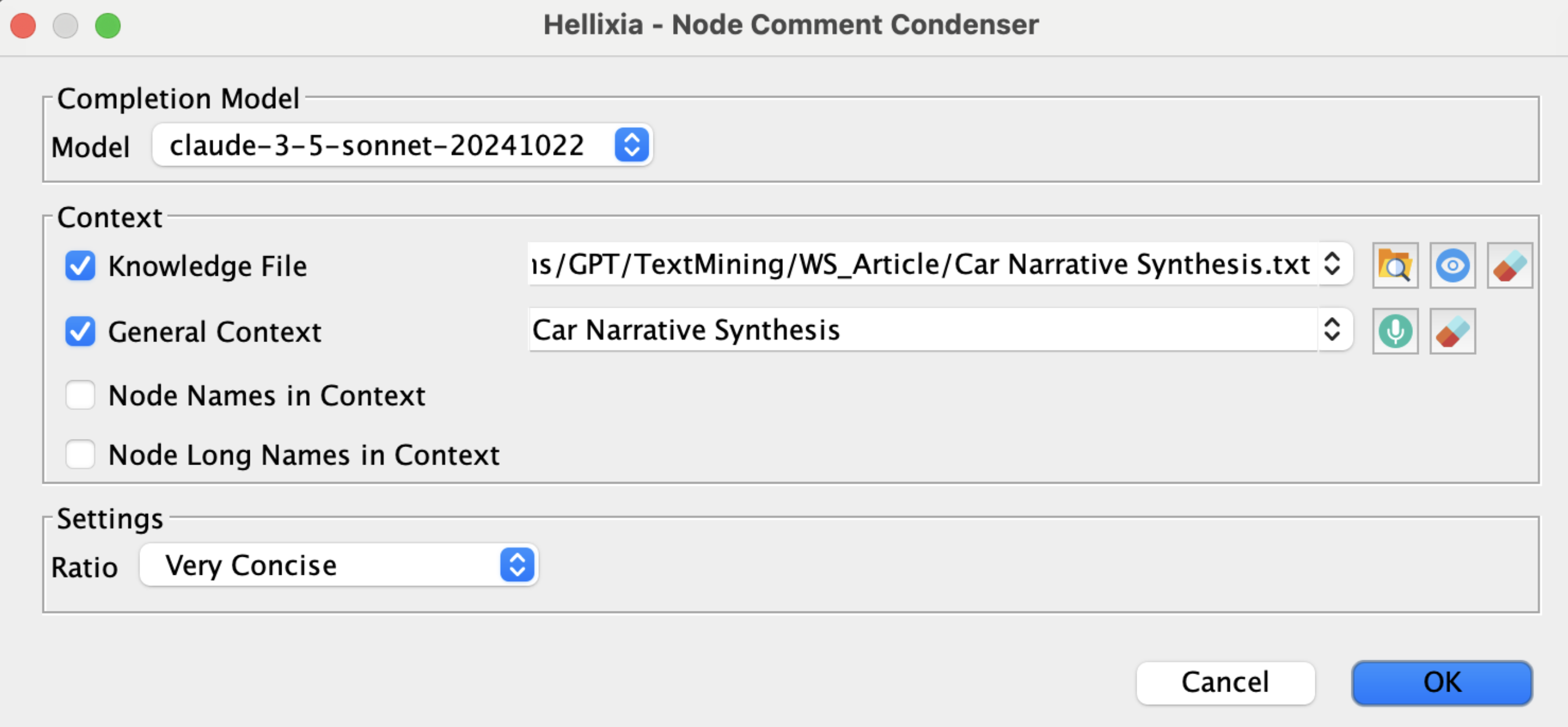Close the Node Comment Condenser window
The height and width of the screenshot is (727, 1568).
[24, 26]
